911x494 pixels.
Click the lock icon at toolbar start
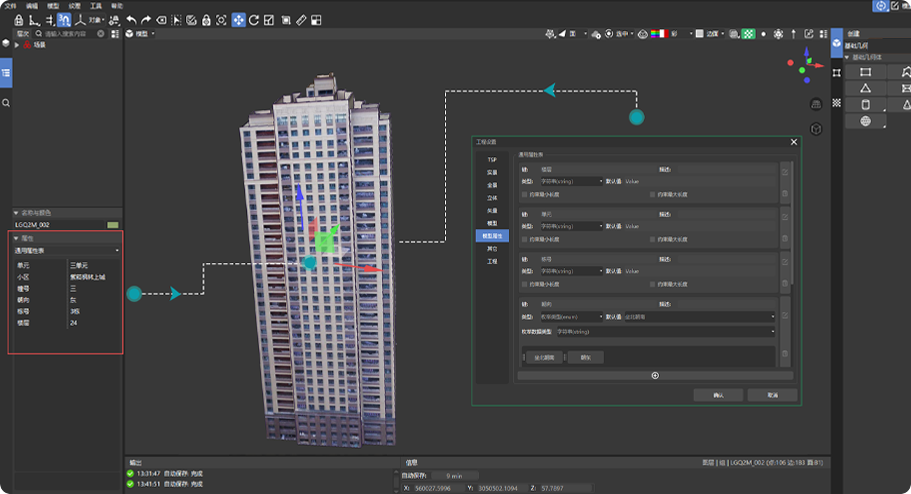pos(19,20)
